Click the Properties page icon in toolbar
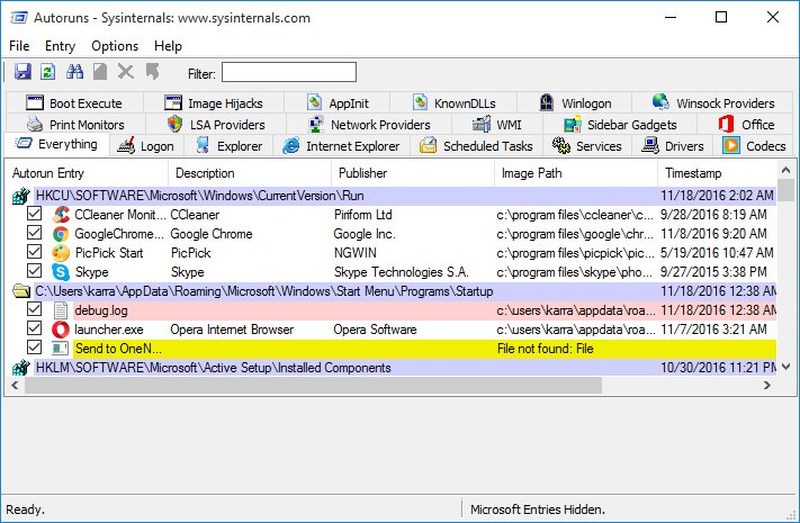 pyautogui.click(x=100, y=71)
